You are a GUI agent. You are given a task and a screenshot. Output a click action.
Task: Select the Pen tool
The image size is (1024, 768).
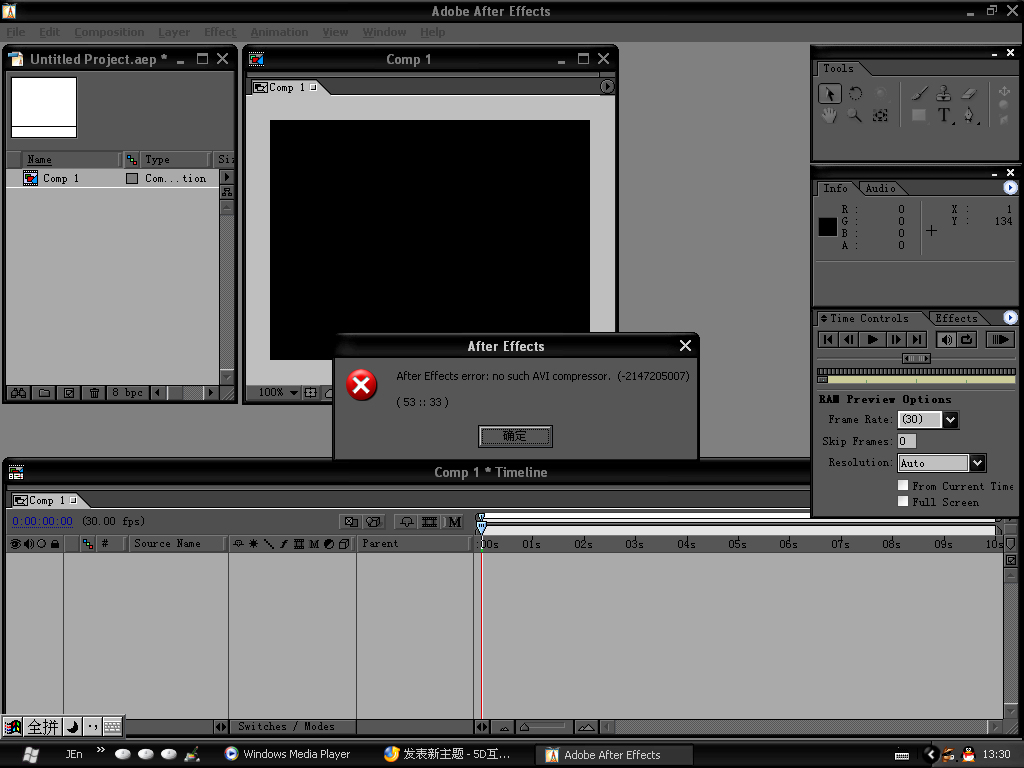[x=969, y=116]
